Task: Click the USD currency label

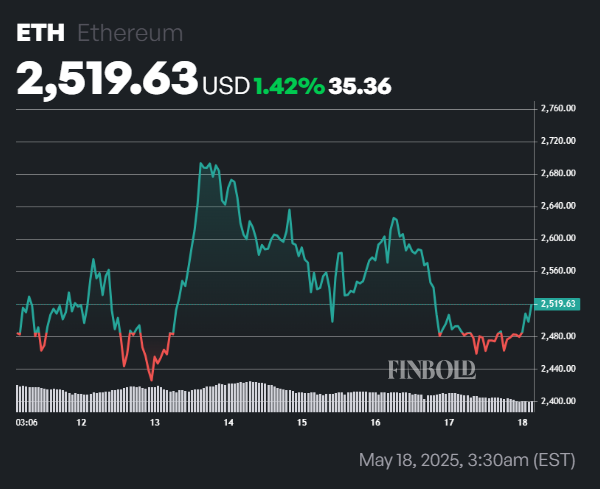Action: [x=226, y=85]
